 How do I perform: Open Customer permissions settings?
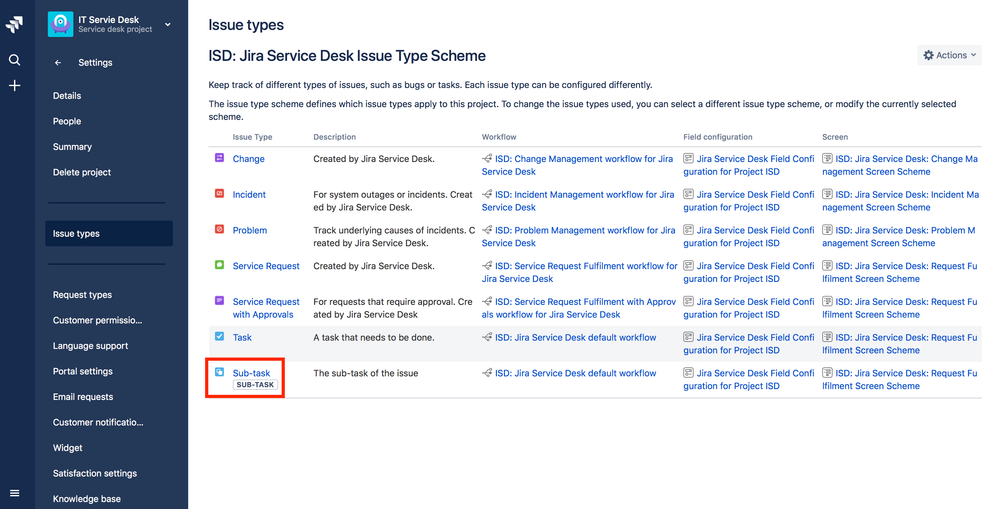(x=97, y=320)
